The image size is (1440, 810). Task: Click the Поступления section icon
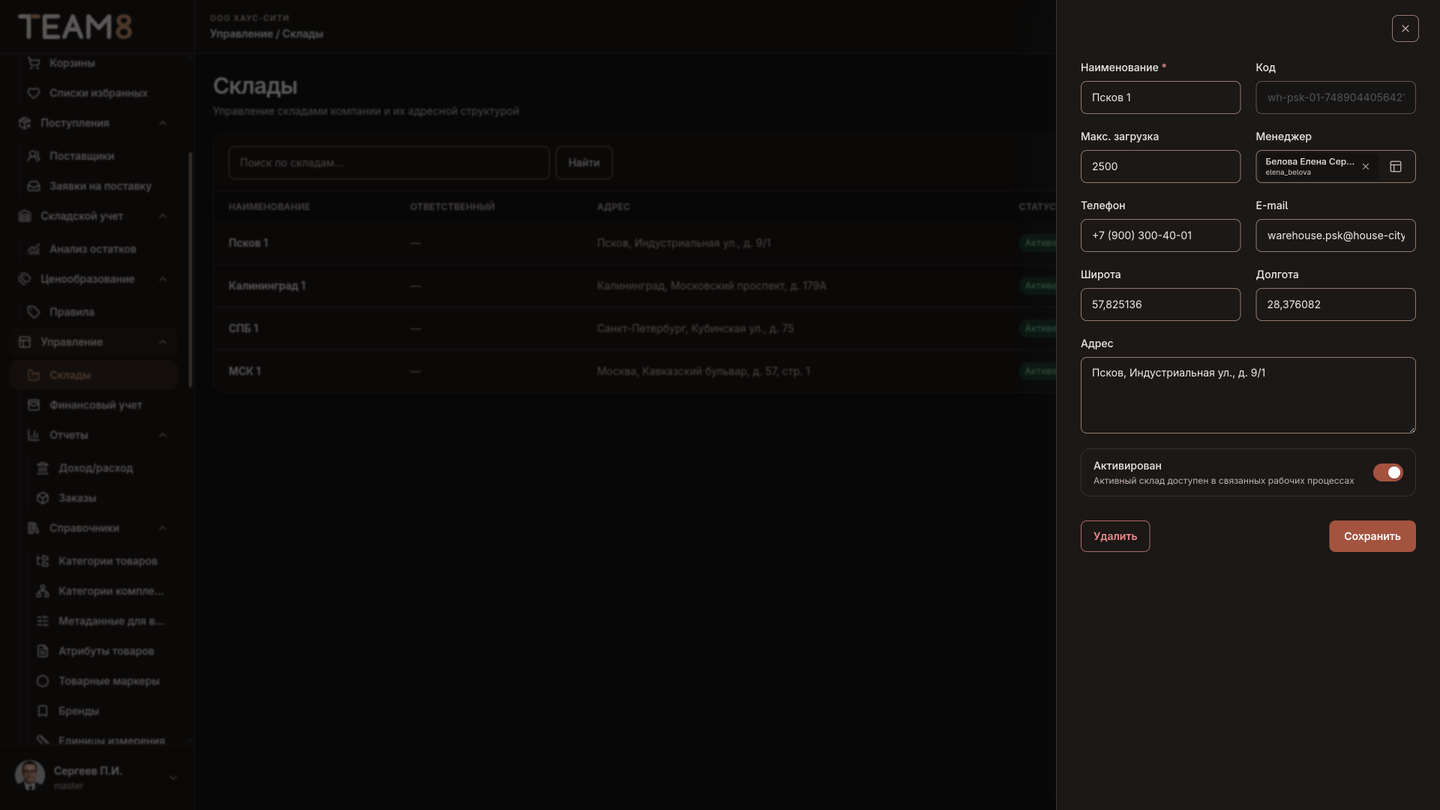click(25, 123)
